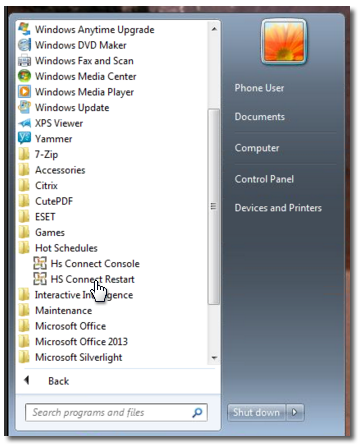Click the Accessories folder icon

point(24,170)
